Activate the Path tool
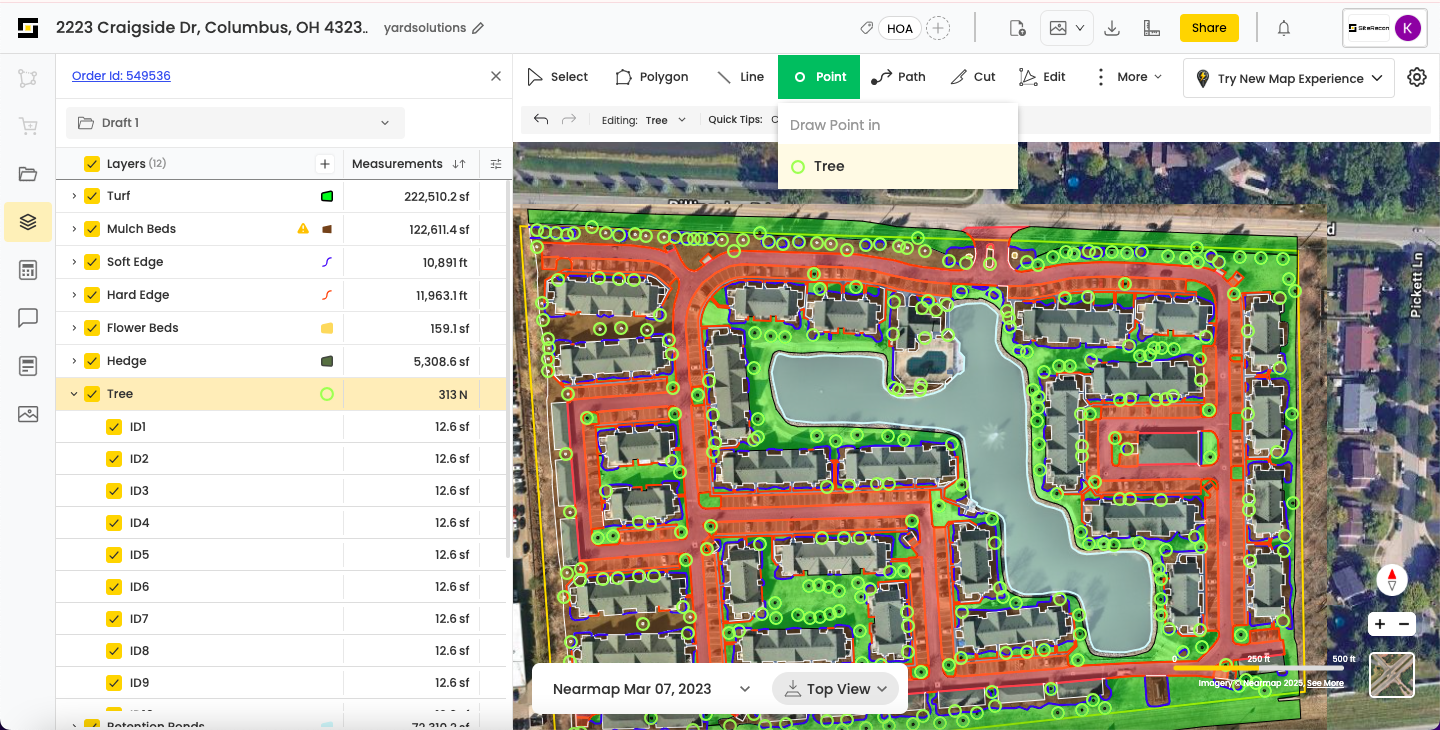The image size is (1440, 730). pos(898,77)
